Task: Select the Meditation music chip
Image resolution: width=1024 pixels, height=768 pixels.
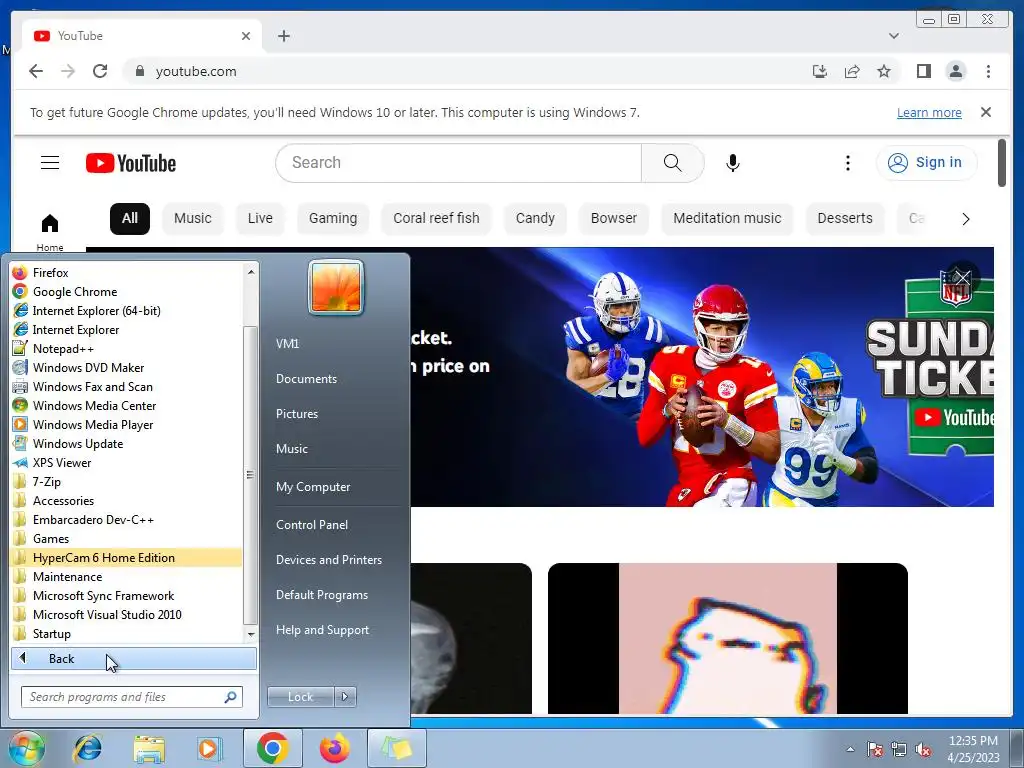Action: 727,218
